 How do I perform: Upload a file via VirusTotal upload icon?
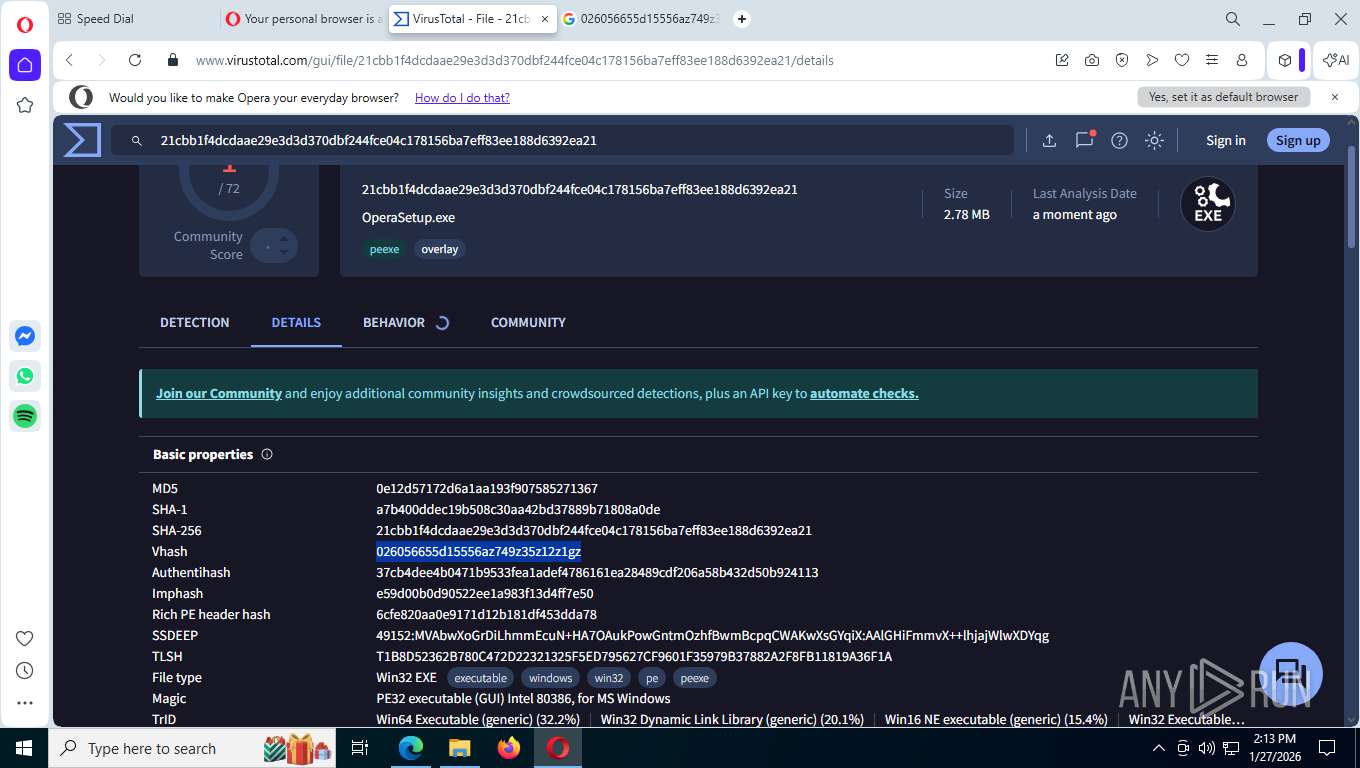click(1049, 140)
